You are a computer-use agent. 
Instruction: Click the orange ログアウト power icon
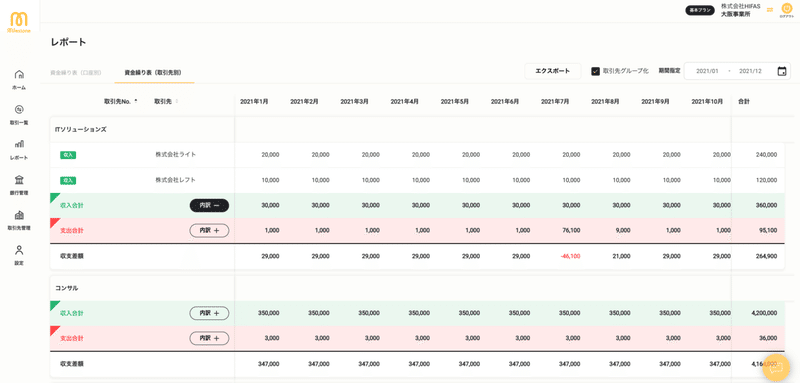(x=786, y=9)
